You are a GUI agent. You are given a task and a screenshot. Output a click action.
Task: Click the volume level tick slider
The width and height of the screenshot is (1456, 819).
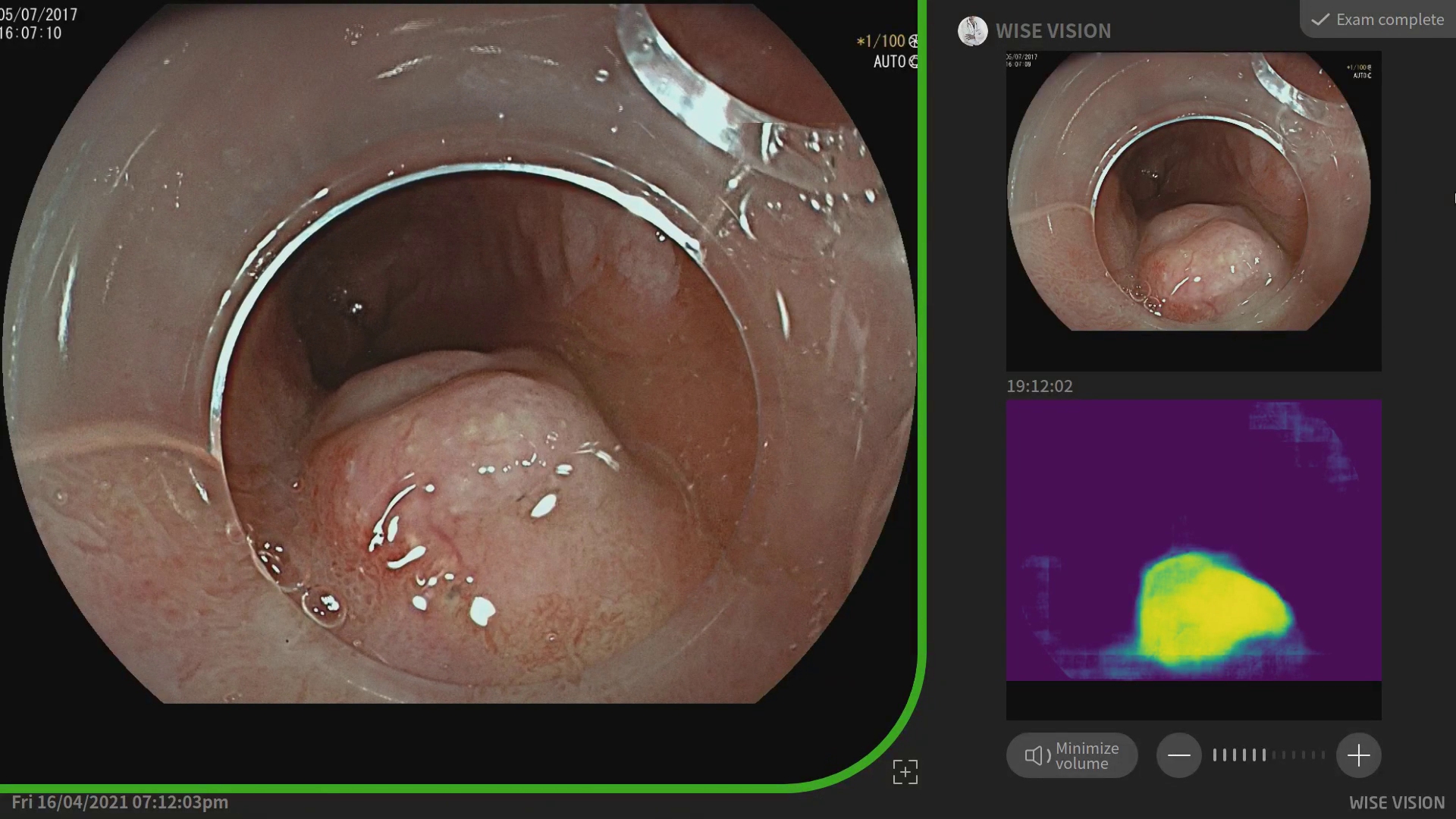tap(1269, 755)
